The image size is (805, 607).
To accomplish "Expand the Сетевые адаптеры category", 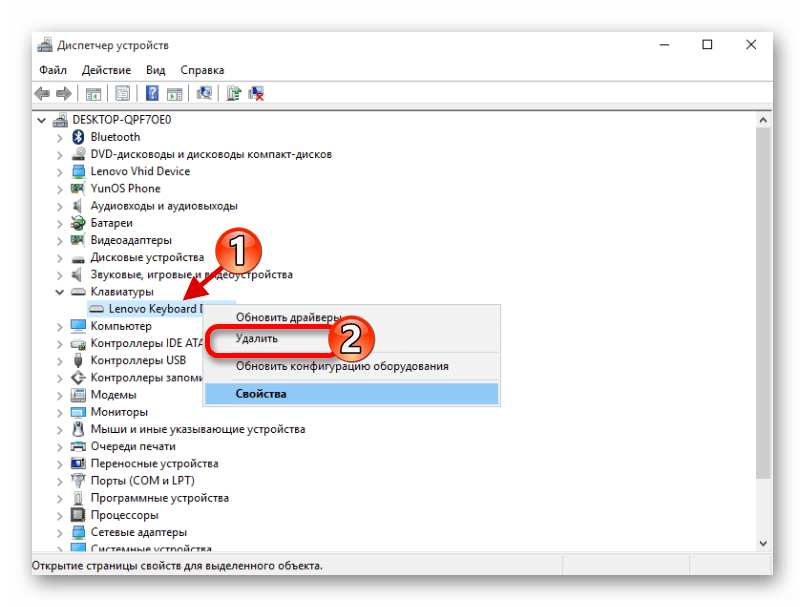I will point(60,533).
